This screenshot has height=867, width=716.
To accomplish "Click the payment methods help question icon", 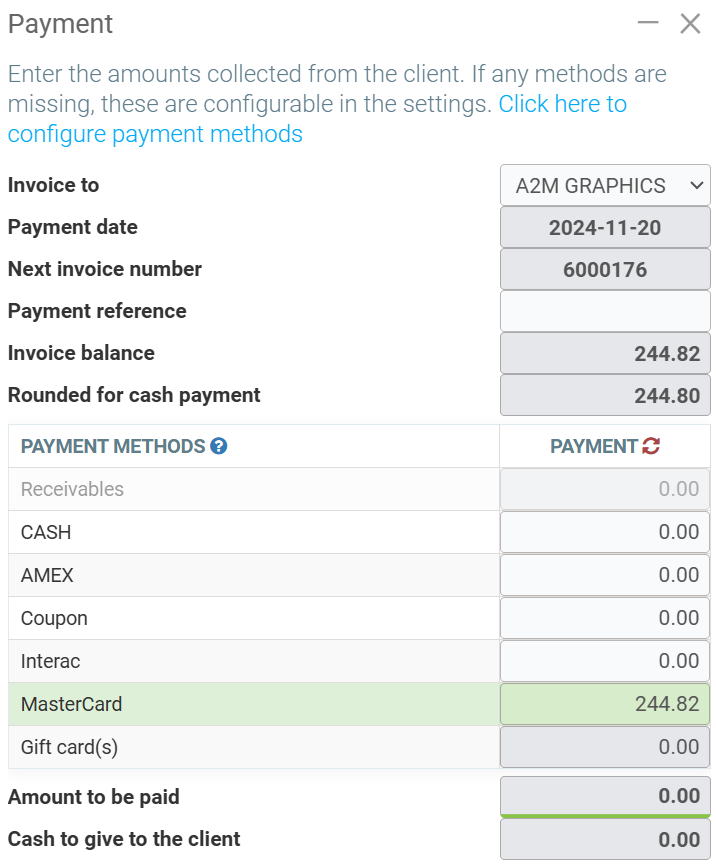I will tap(219, 446).
